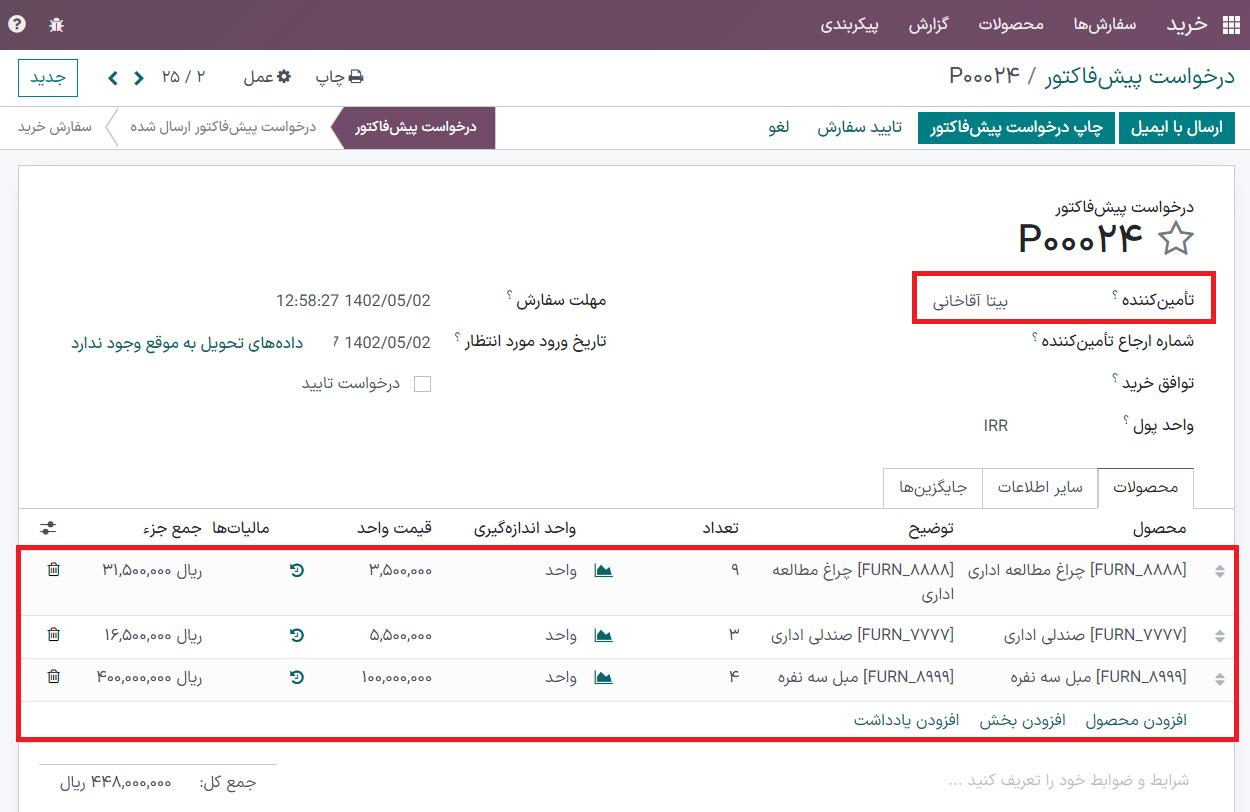Reset price icon on FURN_8888 row
The height and width of the screenshot is (812, 1250).
[x=297, y=570]
